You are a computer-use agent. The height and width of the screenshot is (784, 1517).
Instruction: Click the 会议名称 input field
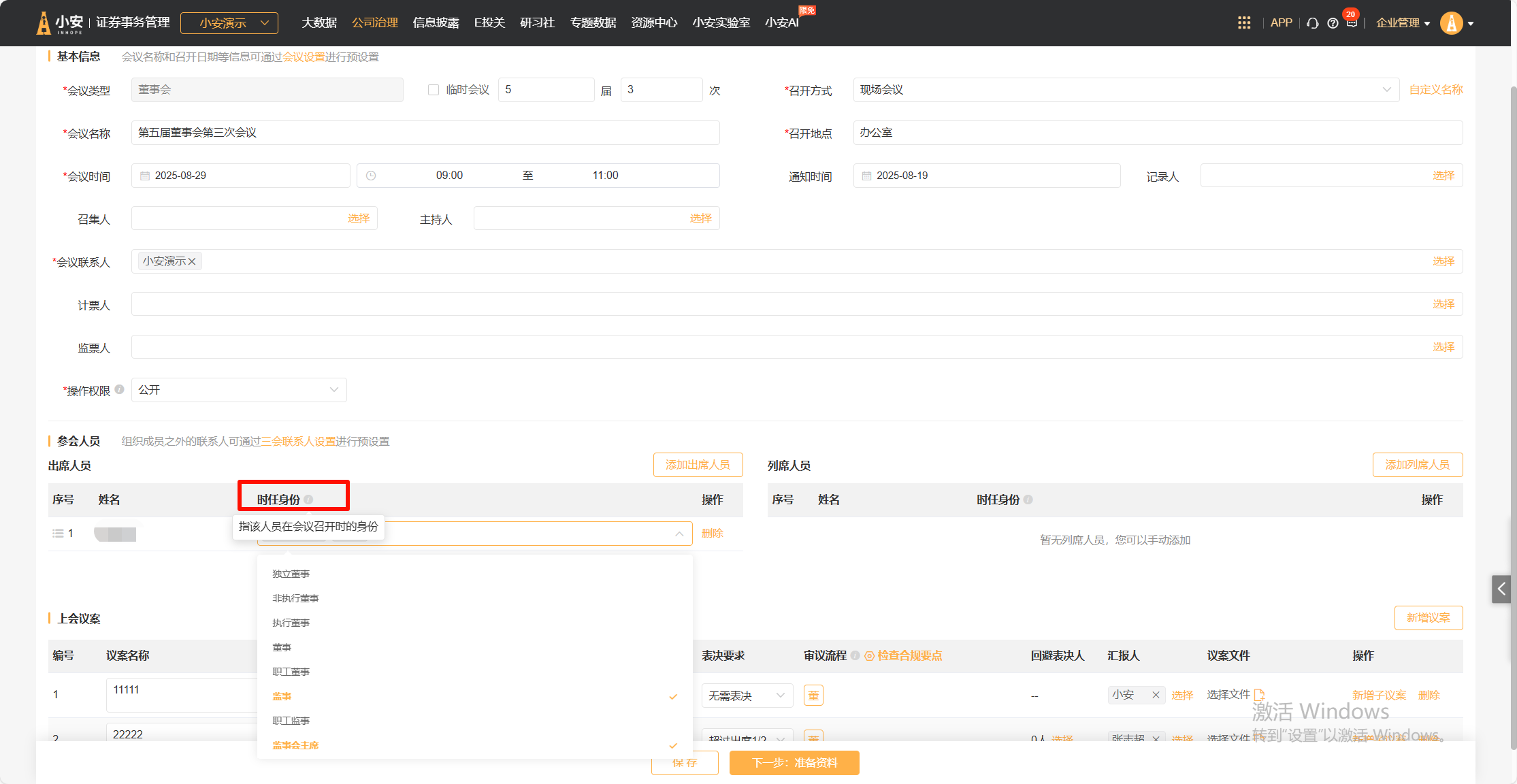[425, 133]
